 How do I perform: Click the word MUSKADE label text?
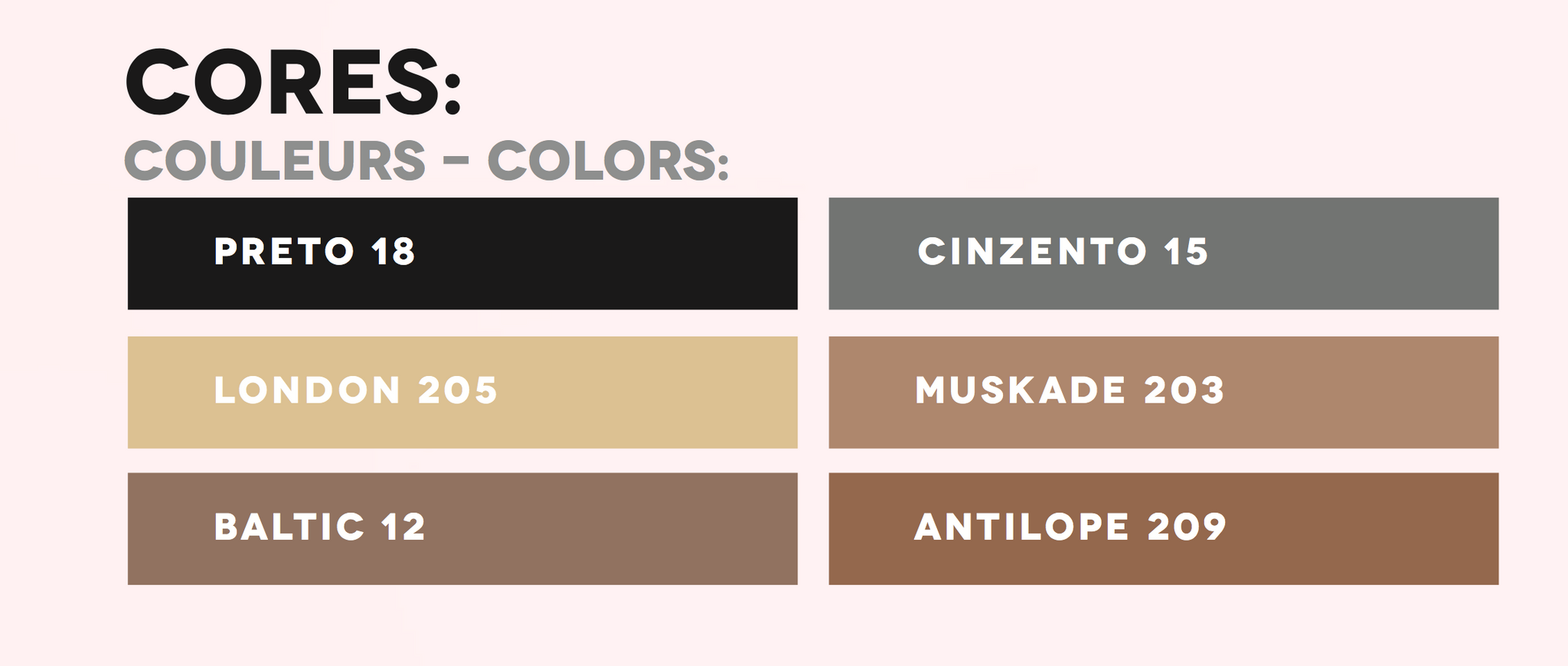1020,390
